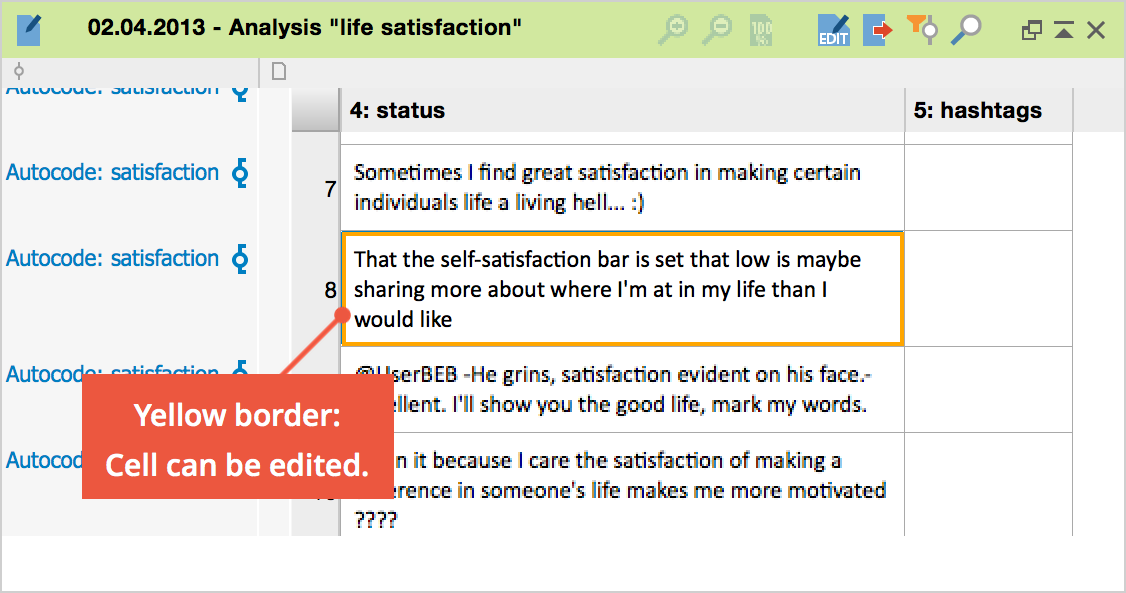Click the zoom out magnifier icon
1126x593 pixels.
click(716, 30)
